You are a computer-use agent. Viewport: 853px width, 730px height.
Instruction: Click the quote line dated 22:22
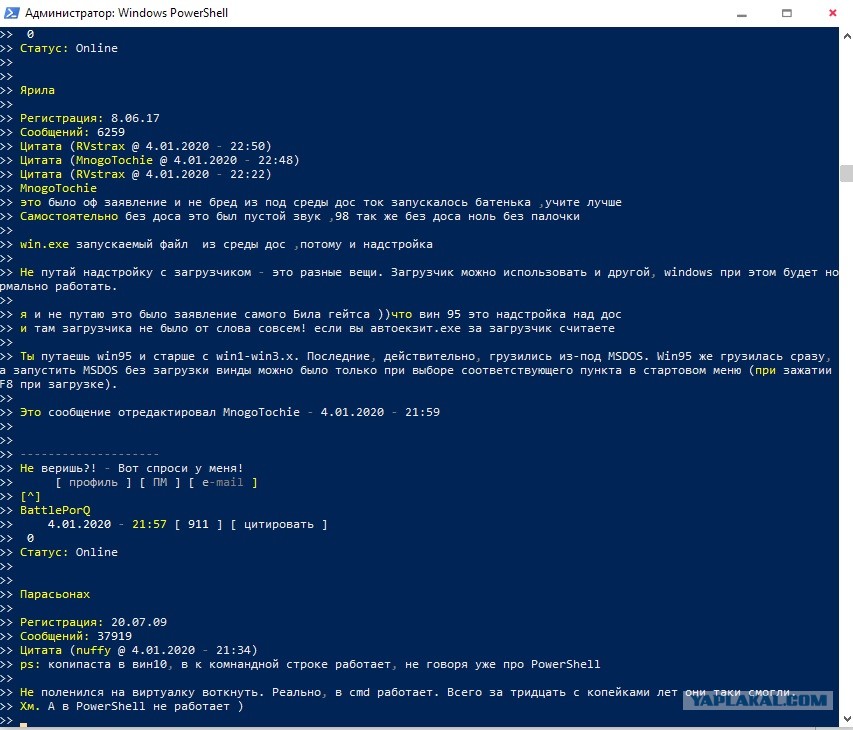click(x=146, y=174)
